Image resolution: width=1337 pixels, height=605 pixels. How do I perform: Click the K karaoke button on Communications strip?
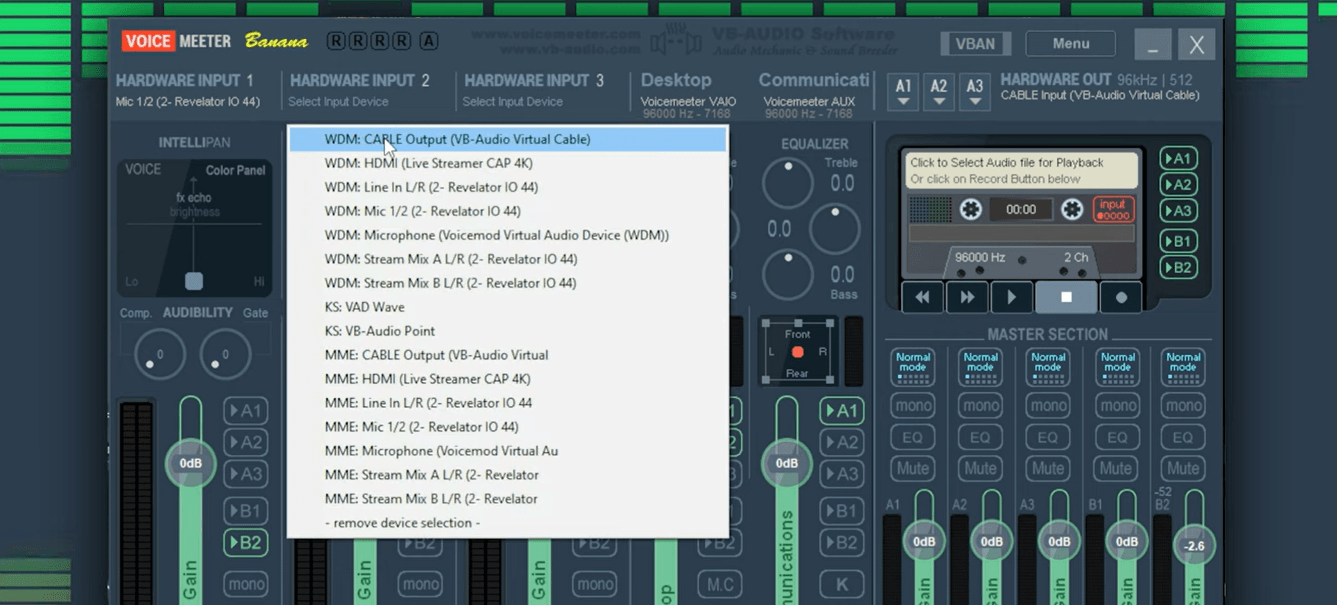(842, 584)
